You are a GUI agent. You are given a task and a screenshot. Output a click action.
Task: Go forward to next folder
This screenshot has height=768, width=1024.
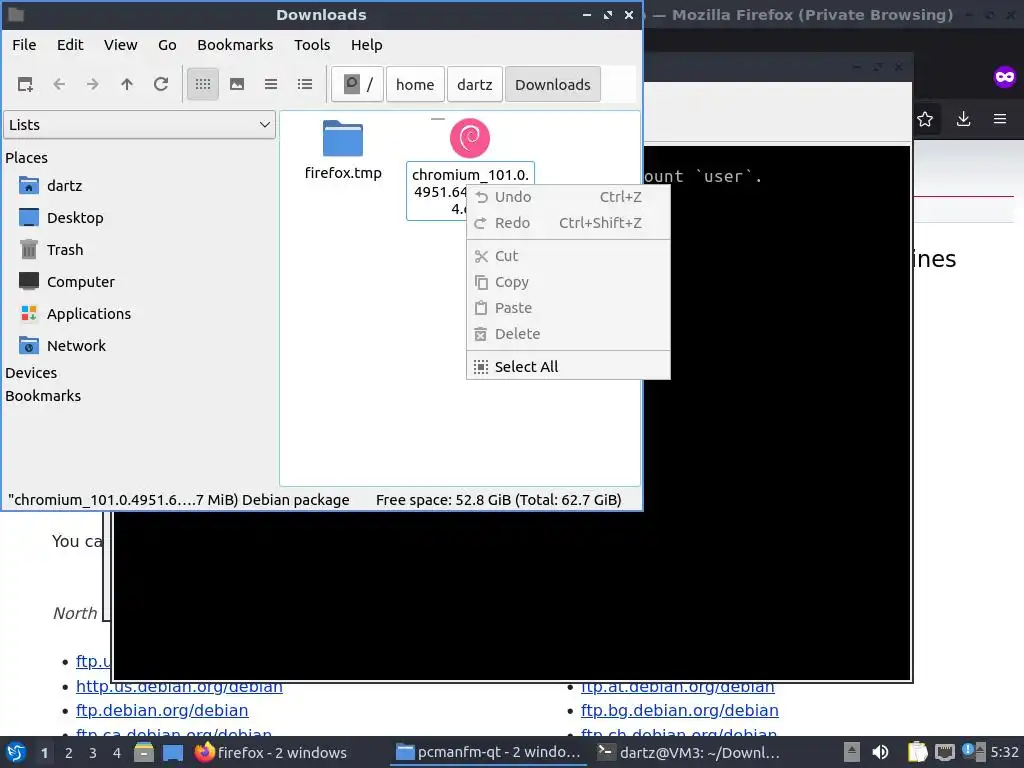click(x=93, y=84)
